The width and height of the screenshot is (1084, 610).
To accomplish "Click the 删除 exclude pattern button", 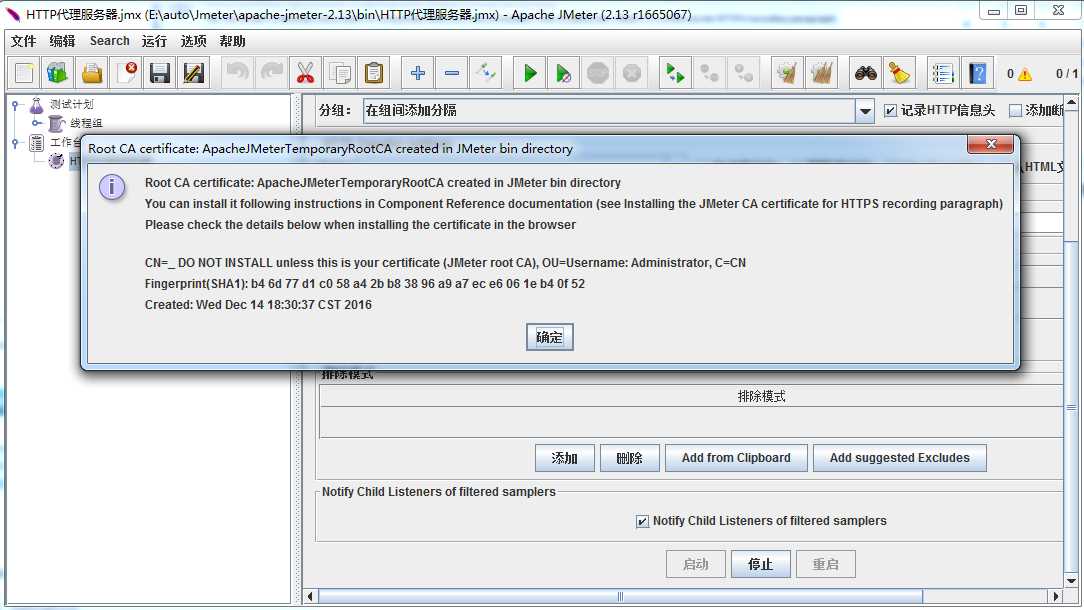I will pos(630,458).
